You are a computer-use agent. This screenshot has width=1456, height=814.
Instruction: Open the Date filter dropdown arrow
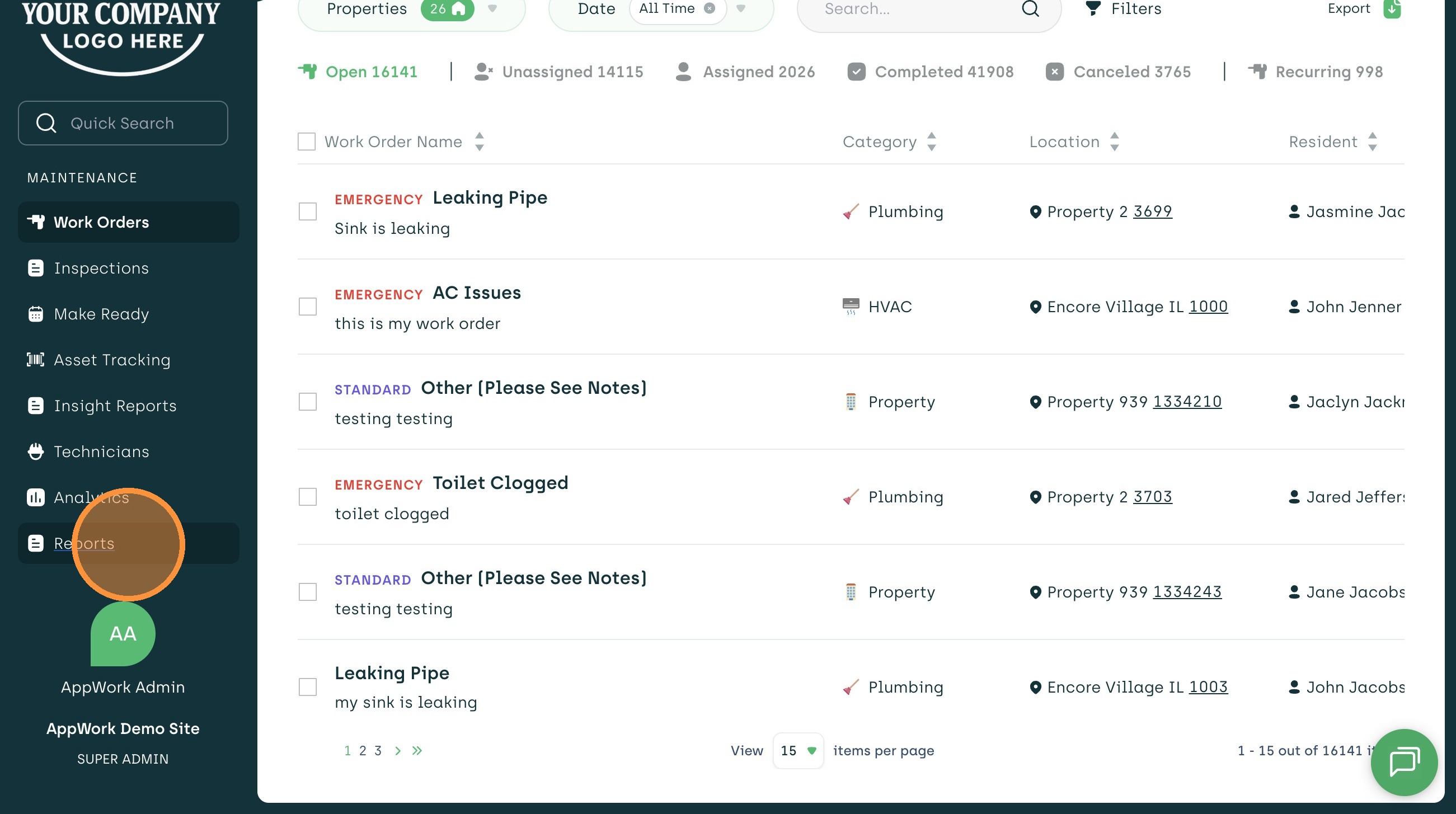tap(741, 8)
